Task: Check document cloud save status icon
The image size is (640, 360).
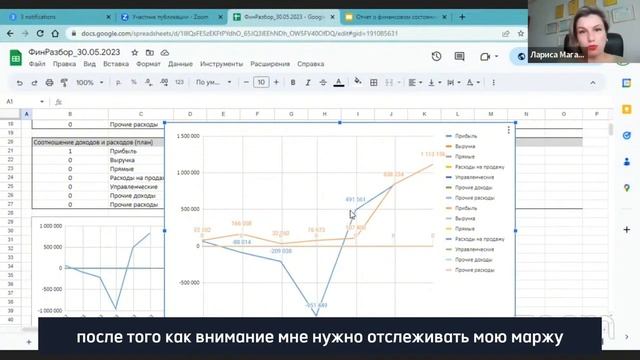Action: pos(164,53)
